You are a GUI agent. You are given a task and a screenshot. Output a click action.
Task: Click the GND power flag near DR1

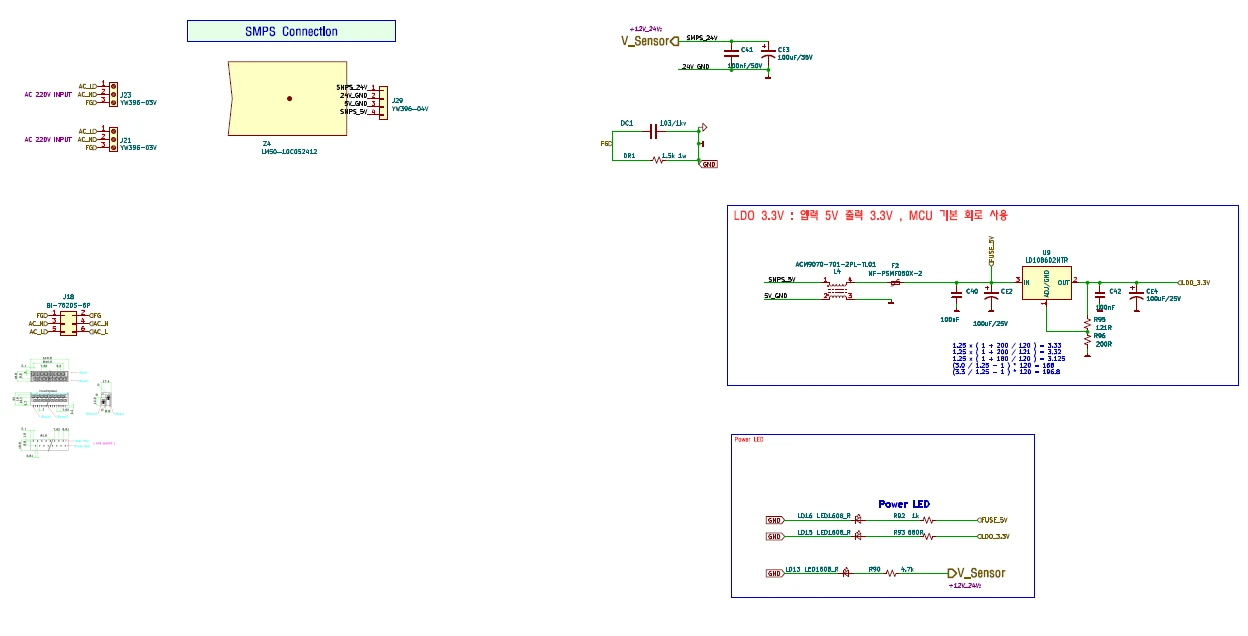[x=709, y=164]
